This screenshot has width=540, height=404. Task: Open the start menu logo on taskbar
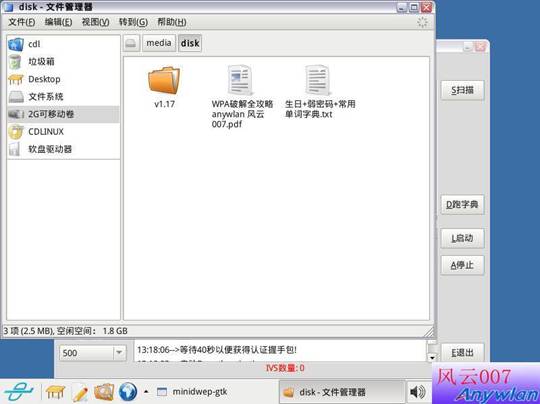click(19, 392)
